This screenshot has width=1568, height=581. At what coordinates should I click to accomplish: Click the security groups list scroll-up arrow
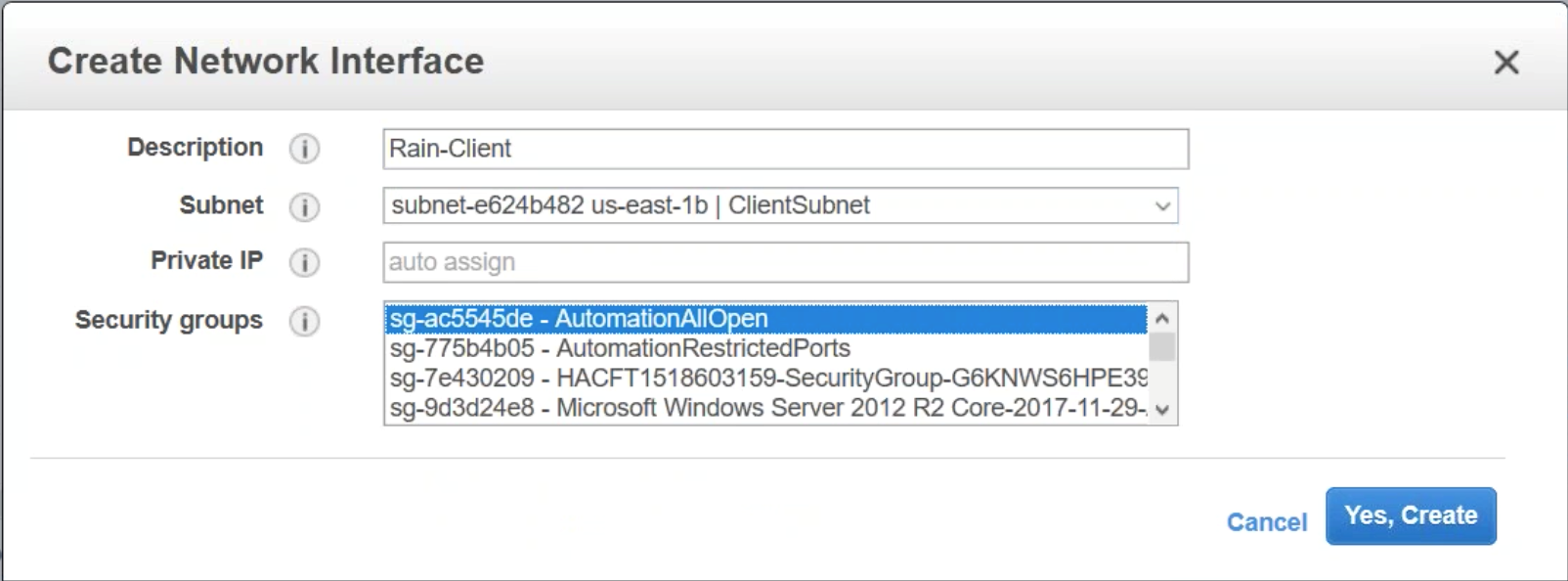[x=1162, y=318]
